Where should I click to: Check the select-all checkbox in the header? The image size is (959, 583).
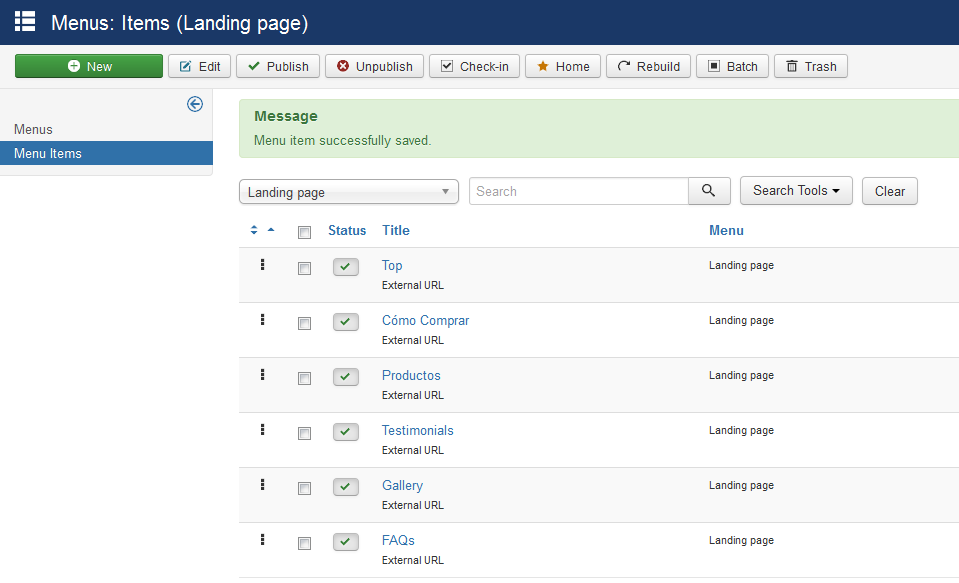304,230
